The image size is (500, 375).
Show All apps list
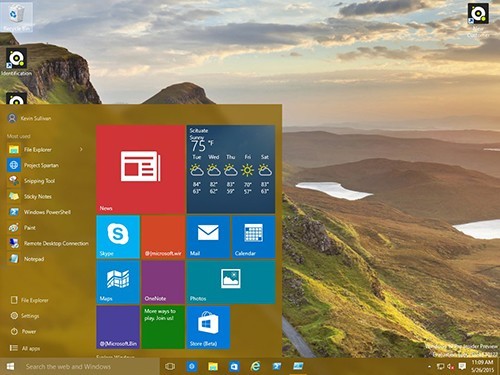point(25,348)
